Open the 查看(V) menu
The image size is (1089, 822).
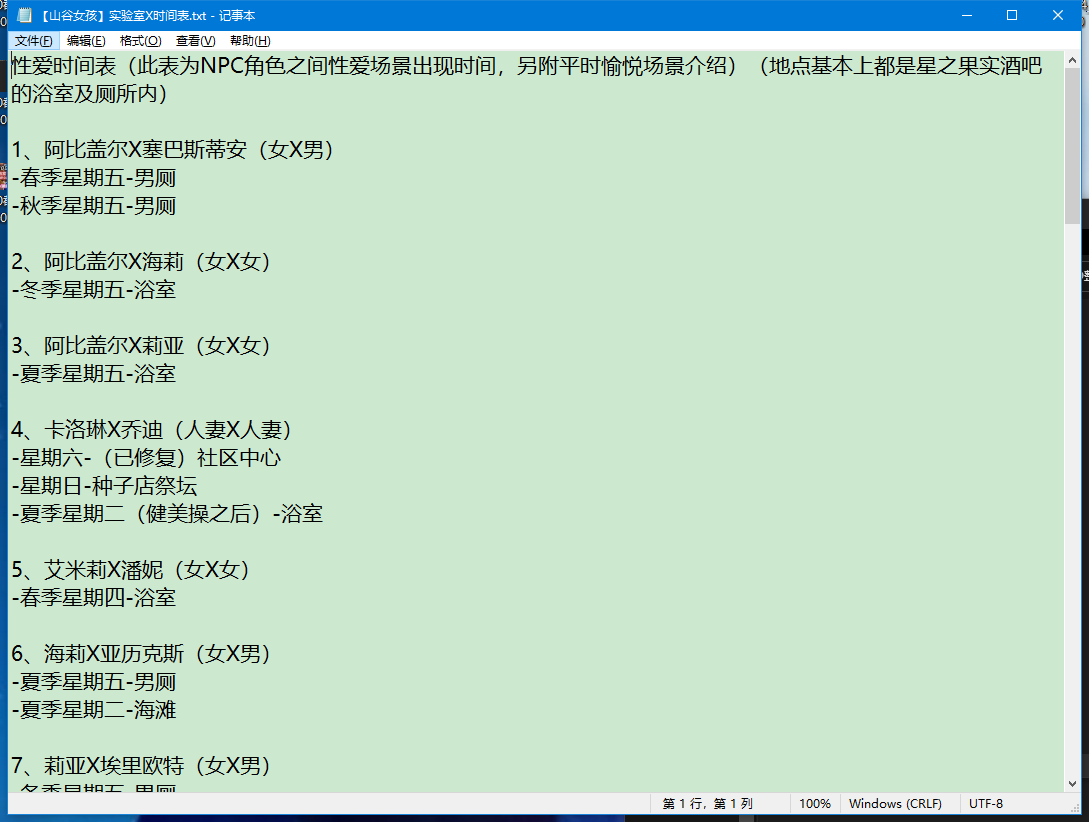(x=195, y=41)
